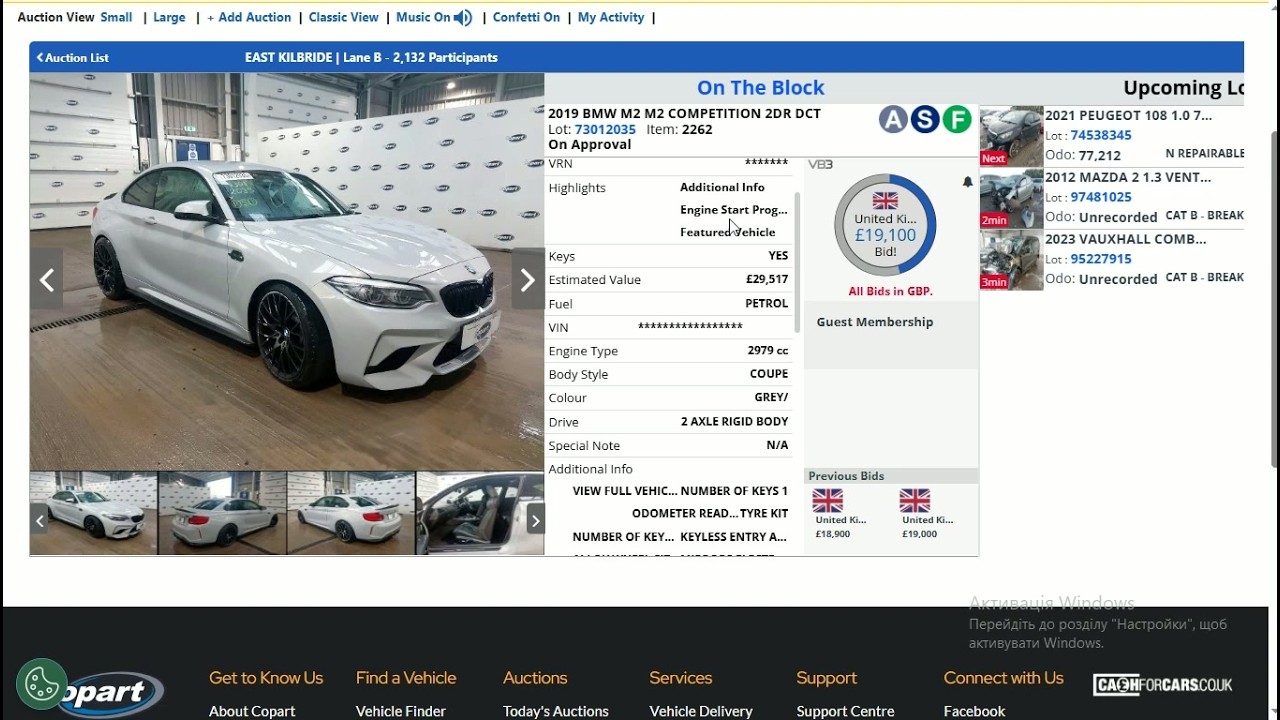This screenshot has height=720, width=1280.
Task: Open cookie preferences icon
Action: 42,685
